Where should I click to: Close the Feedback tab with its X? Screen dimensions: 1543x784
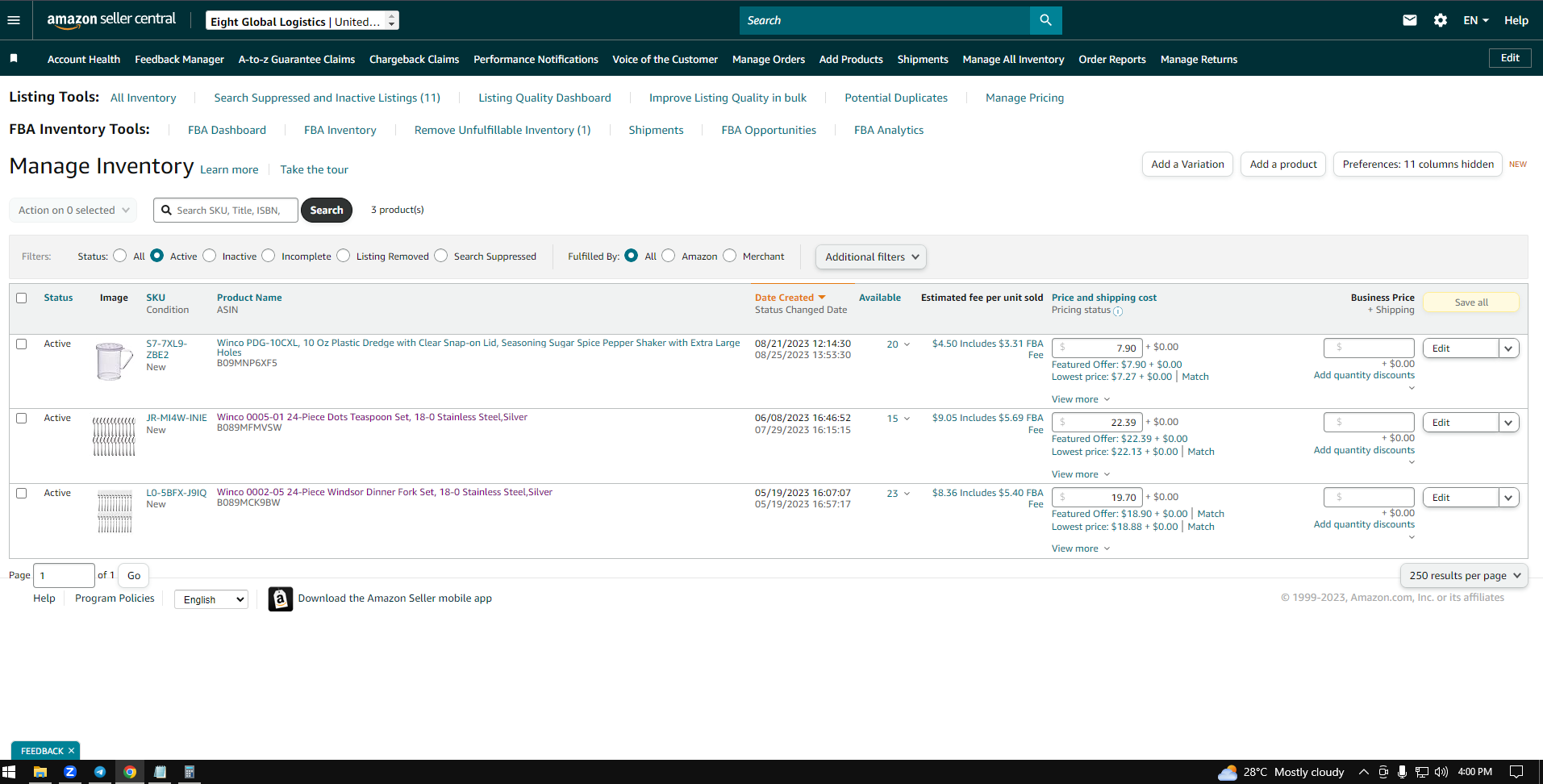71,750
